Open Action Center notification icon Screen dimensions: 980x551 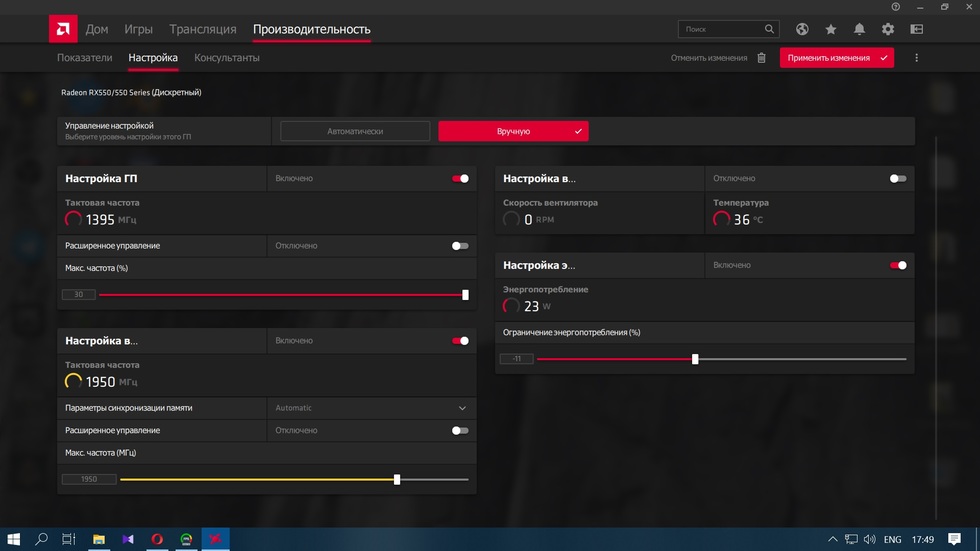[954, 539]
